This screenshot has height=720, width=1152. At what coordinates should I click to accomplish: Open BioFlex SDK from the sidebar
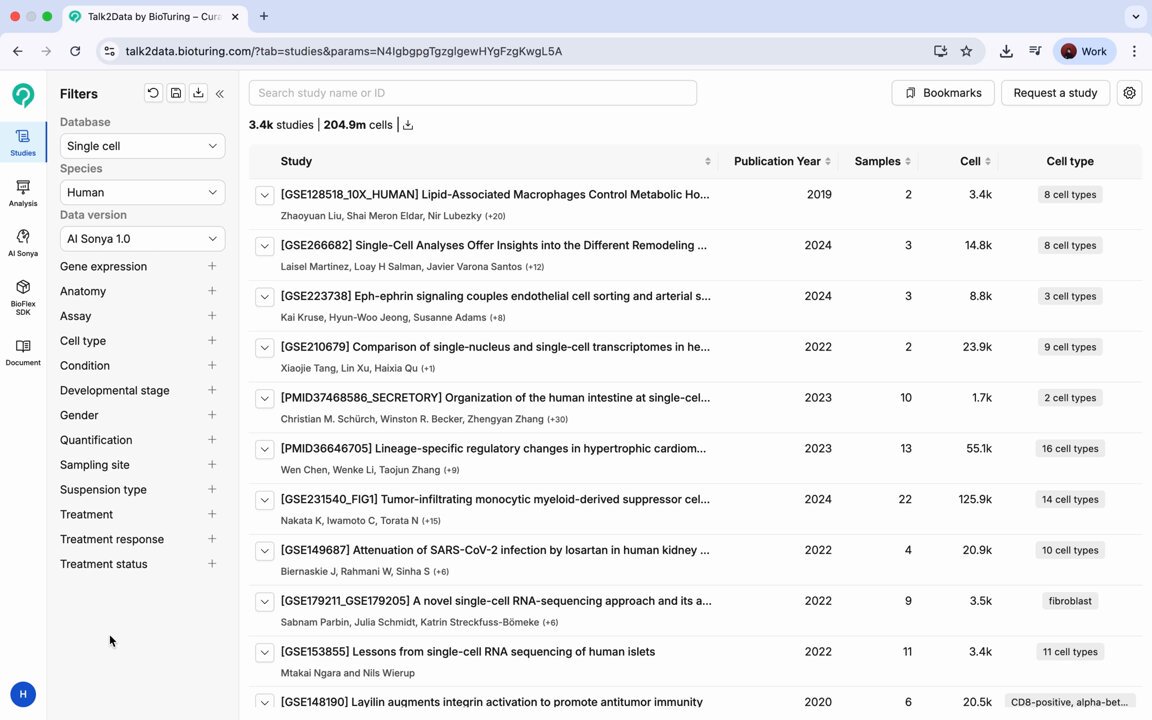coord(23,297)
